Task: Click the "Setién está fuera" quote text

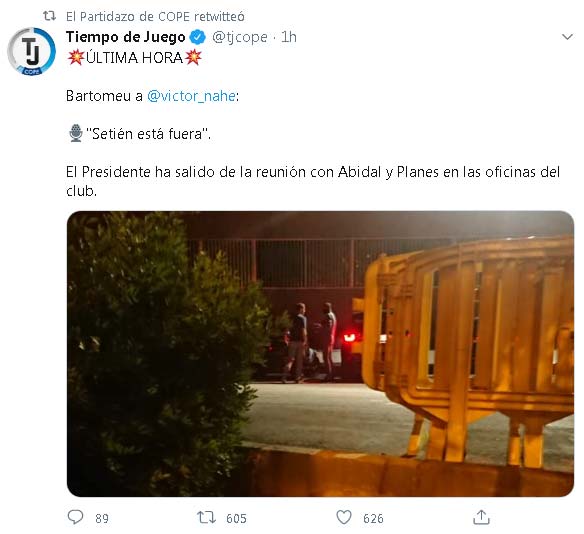Action: click(149, 134)
